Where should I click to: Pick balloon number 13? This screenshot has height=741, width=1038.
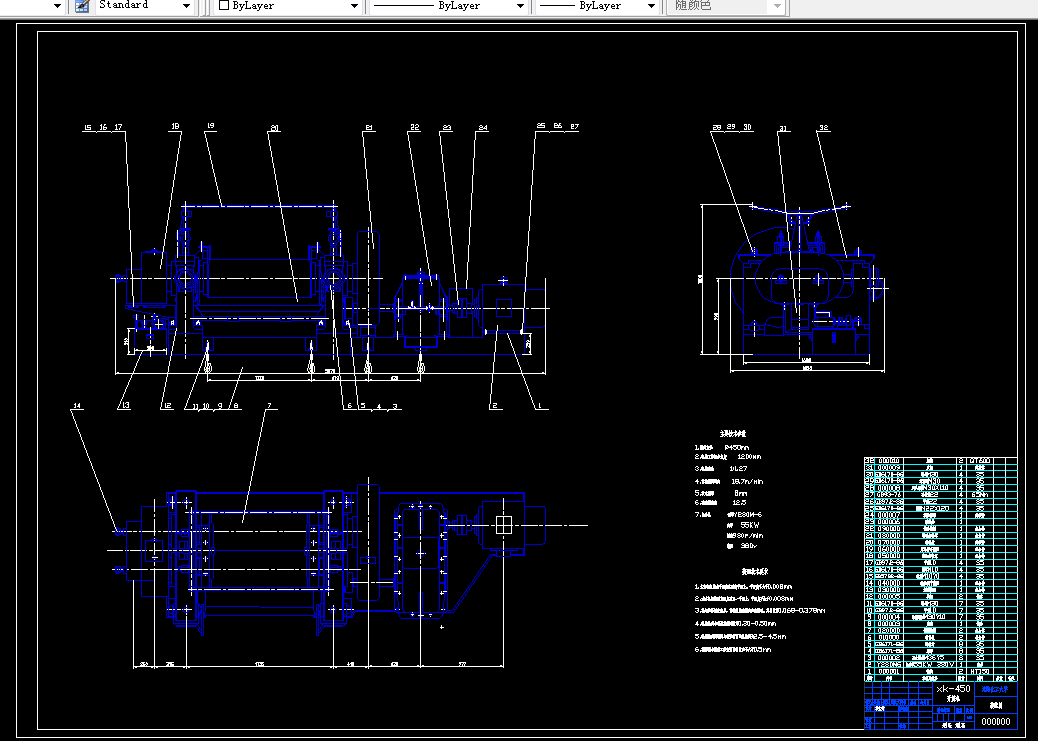124,406
